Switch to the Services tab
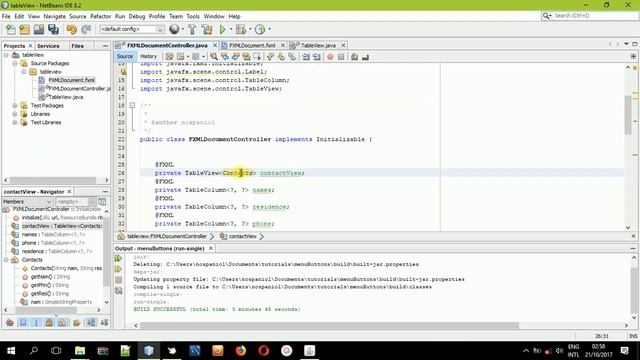Image resolution: width=640 pixels, height=360 pixels. pyautogui.click(x=48, y=46)
